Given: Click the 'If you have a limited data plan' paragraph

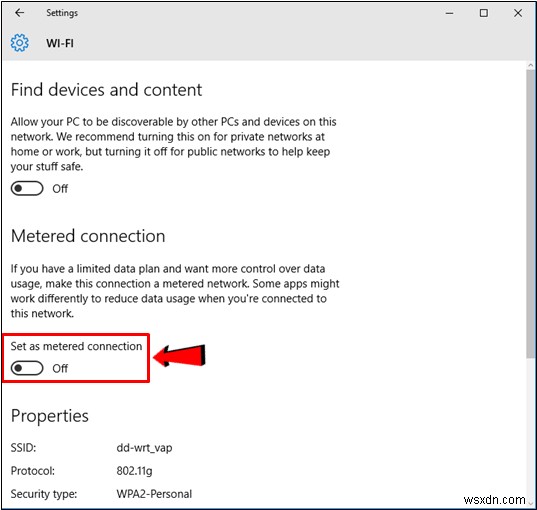Looking at the screenshot, I should [x=175, y=291].
